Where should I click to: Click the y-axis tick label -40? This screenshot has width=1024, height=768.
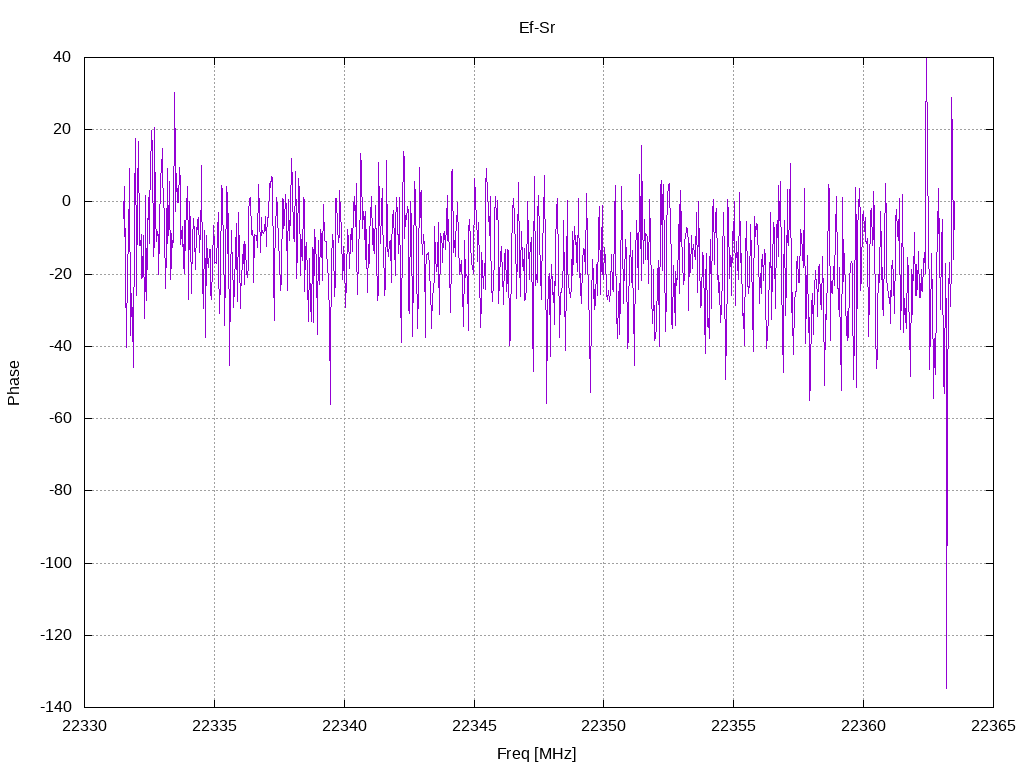coord(60,346)
